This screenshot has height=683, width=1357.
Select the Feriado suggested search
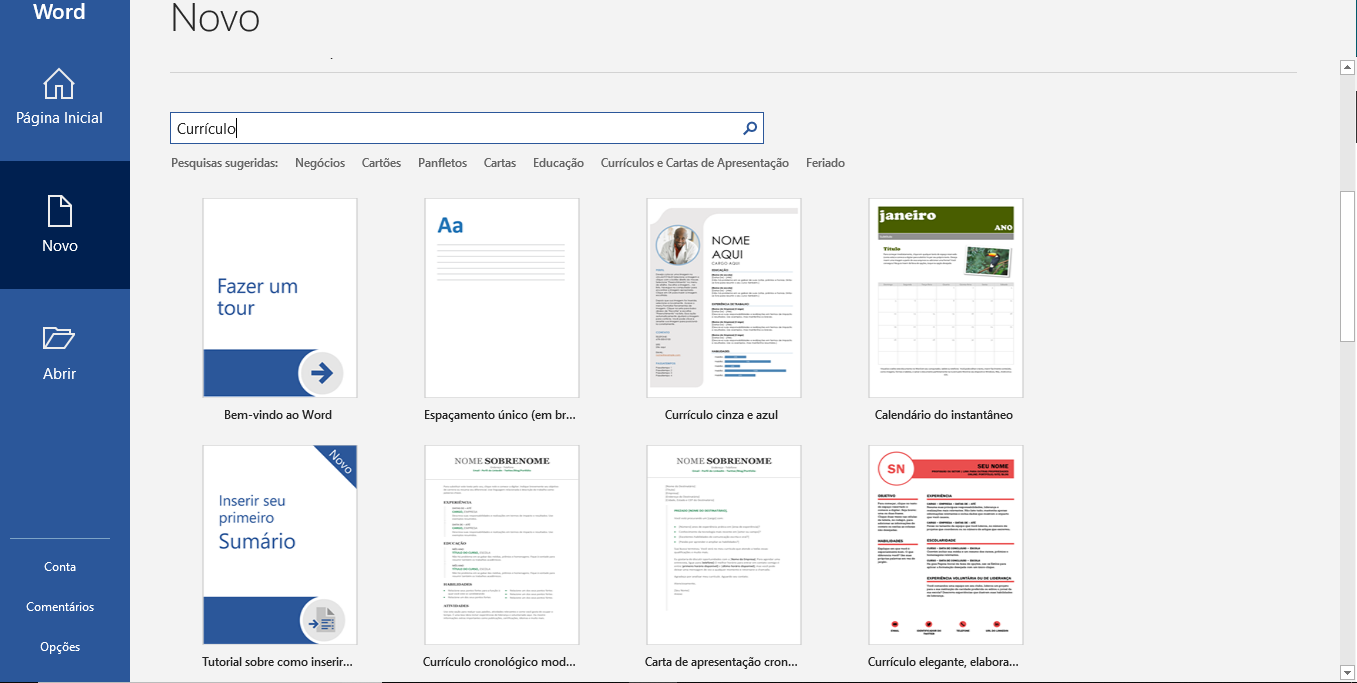click(825, 163)
